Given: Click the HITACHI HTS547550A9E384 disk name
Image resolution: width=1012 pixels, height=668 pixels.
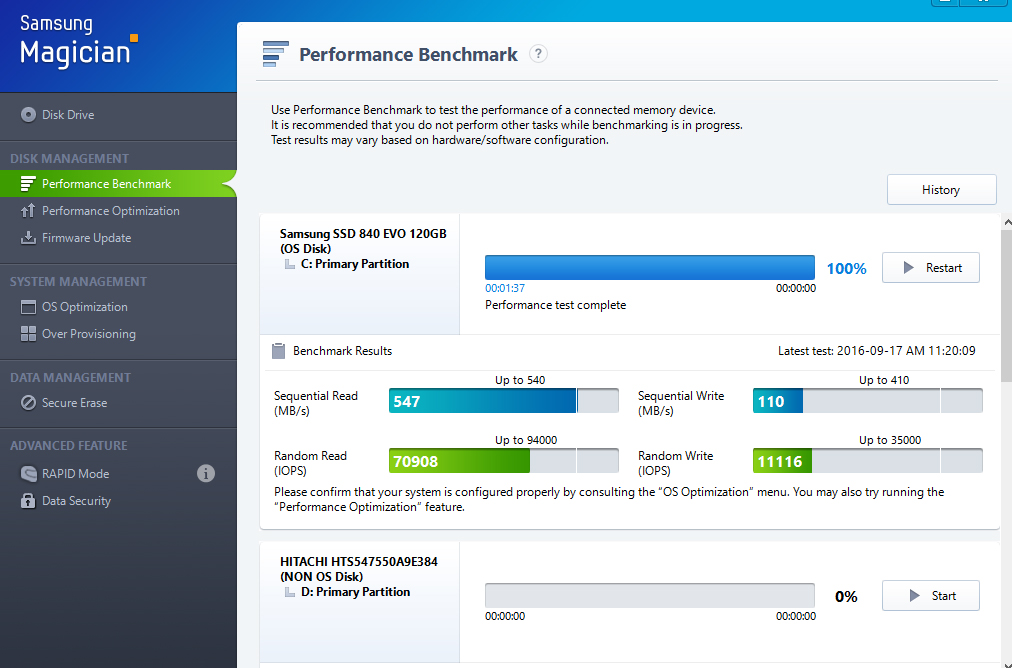Looking at the screenshot, I should coord(359,562).
